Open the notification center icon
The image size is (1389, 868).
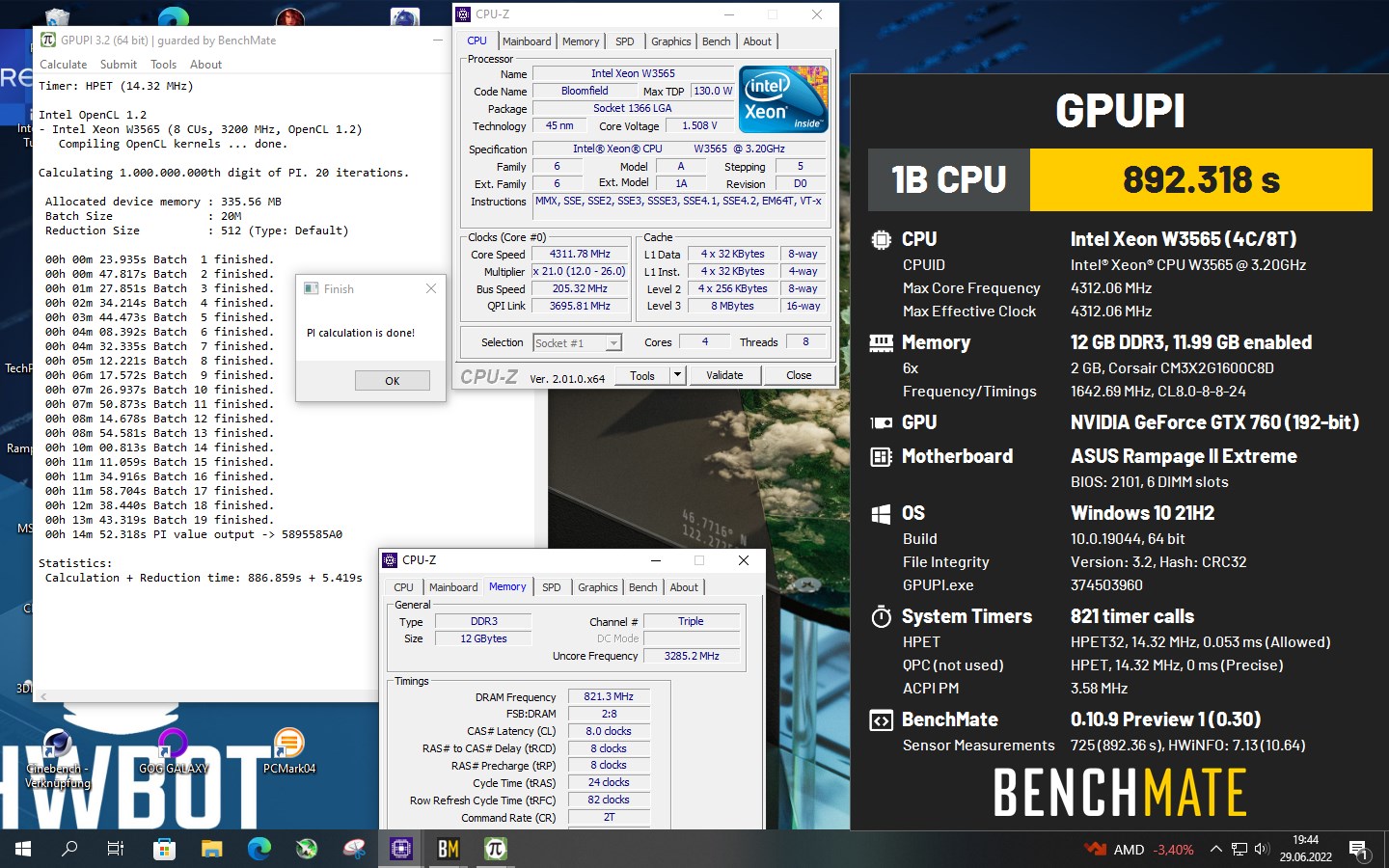click(1359, 850)
